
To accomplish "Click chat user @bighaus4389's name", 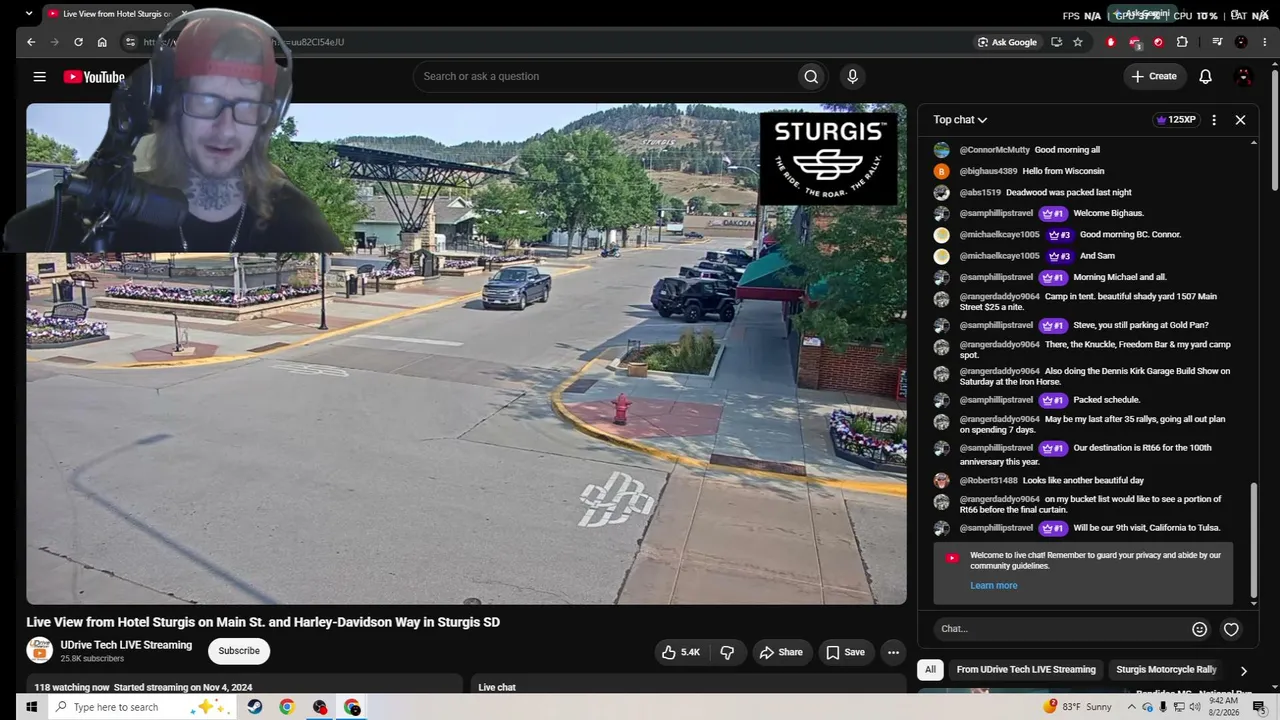I will 988,171.
